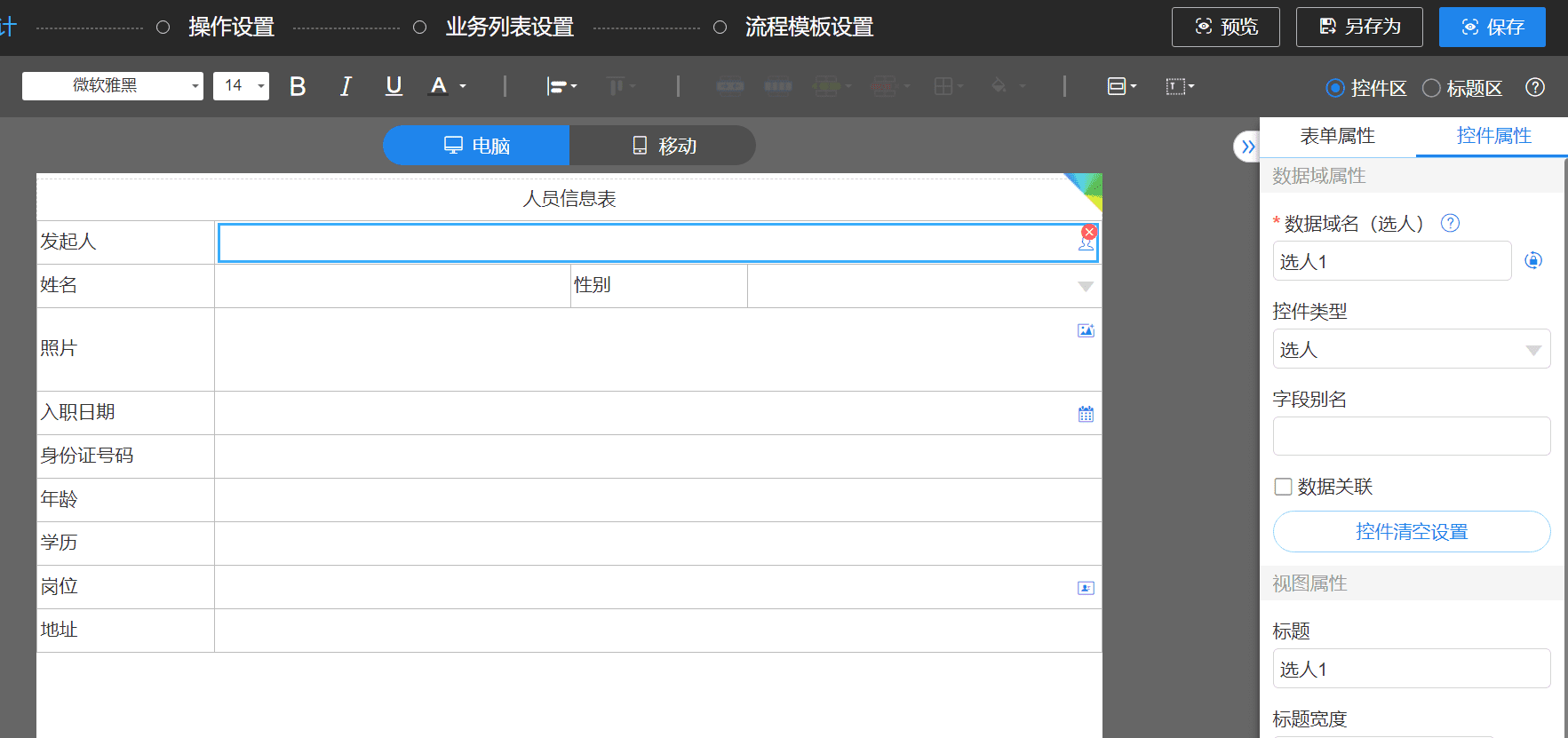
Task: Toggle bold text formatting
Action: coord(298,86)
